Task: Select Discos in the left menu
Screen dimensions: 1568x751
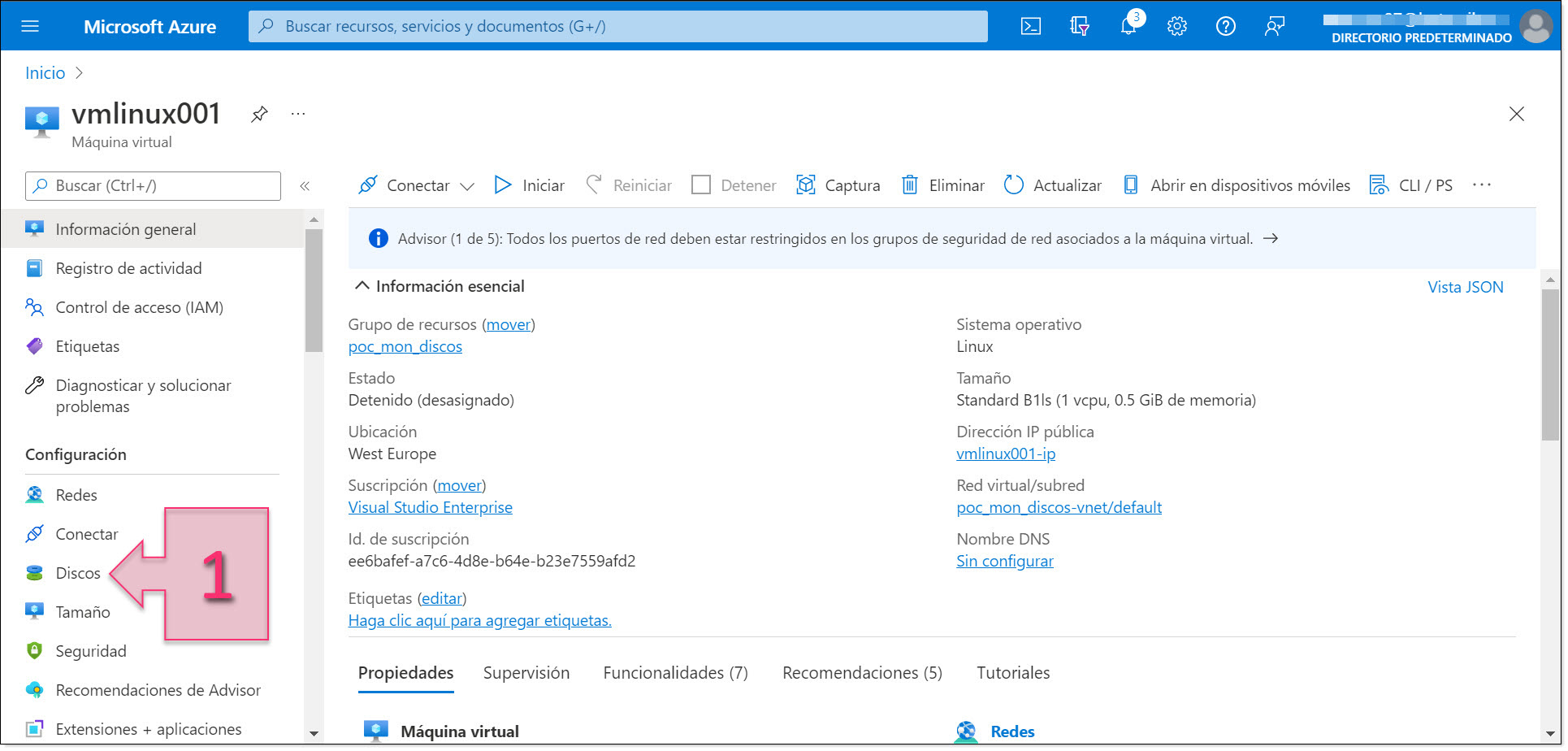Action: click(78, 572)
